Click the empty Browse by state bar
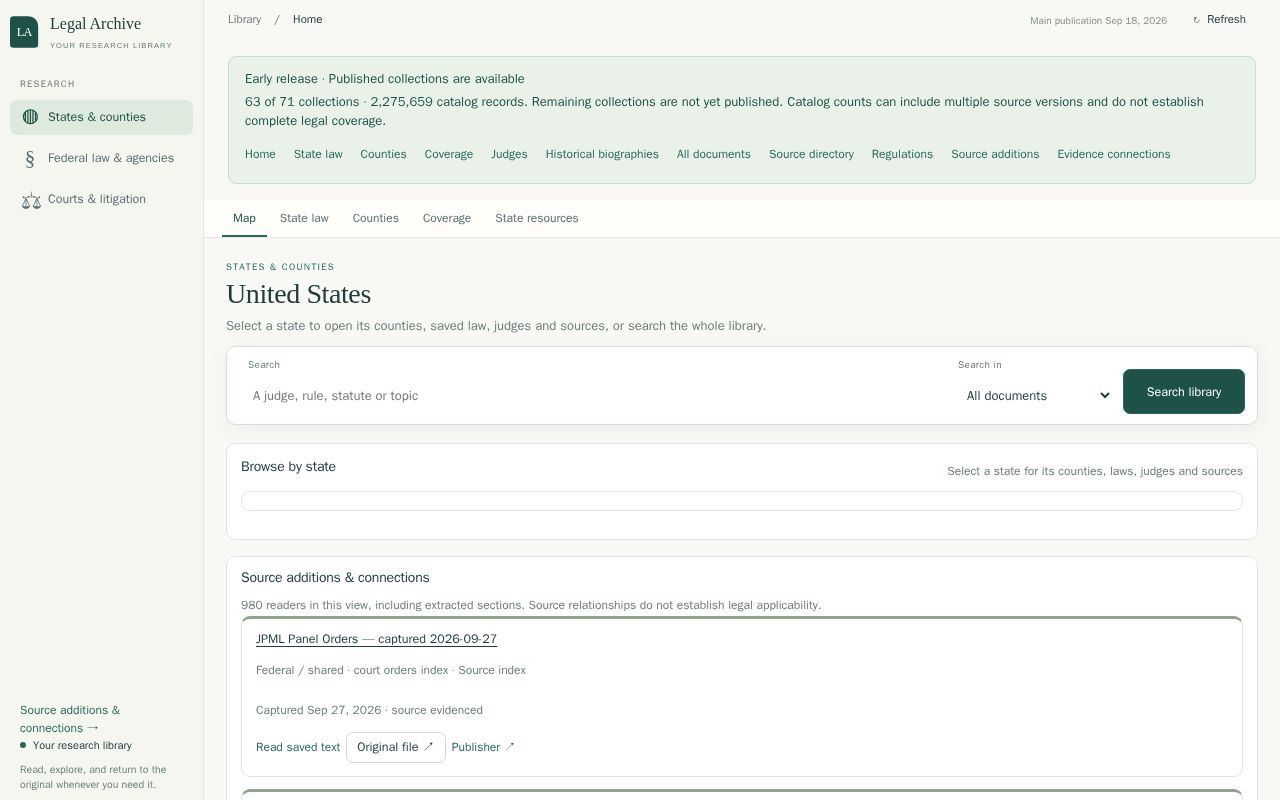Screen dimensions: 1280x800 point(742,501)
